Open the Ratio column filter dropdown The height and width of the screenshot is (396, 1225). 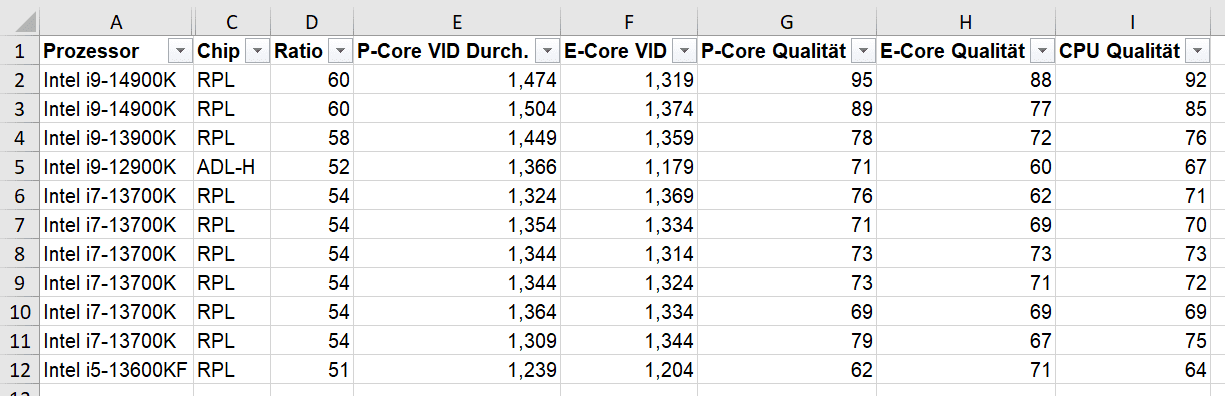pyautogui.click(x=340, y=51)
